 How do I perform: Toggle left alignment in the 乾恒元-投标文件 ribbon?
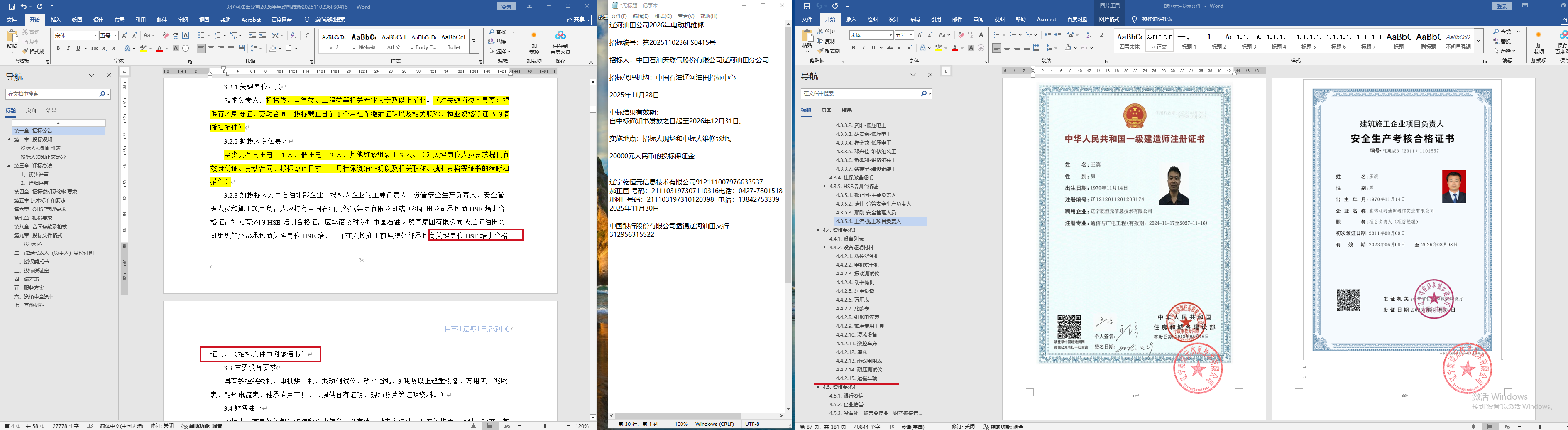pyautogui.click(x=996, y=47)
